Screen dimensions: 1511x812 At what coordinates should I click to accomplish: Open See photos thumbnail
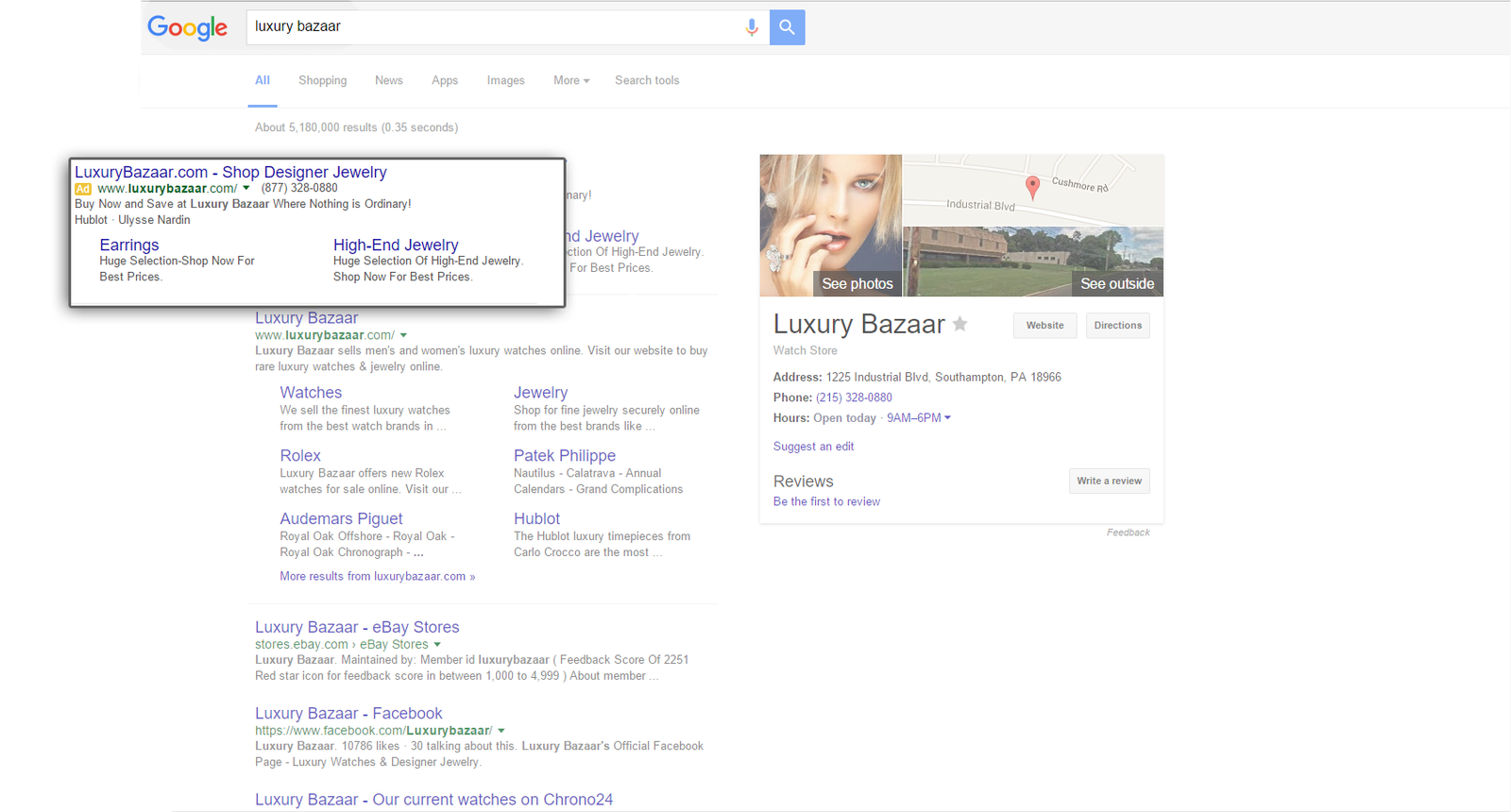coord(831,226)
